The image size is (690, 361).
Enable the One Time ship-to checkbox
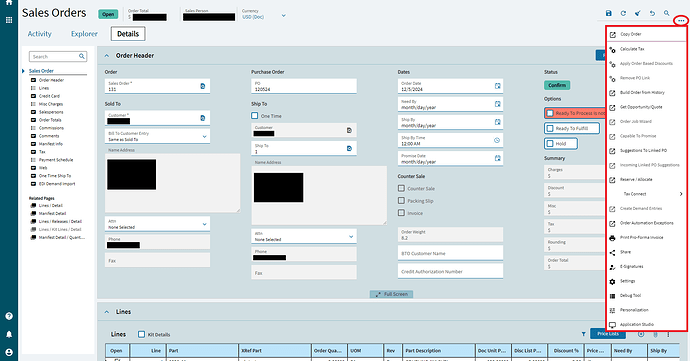(254, 116)
